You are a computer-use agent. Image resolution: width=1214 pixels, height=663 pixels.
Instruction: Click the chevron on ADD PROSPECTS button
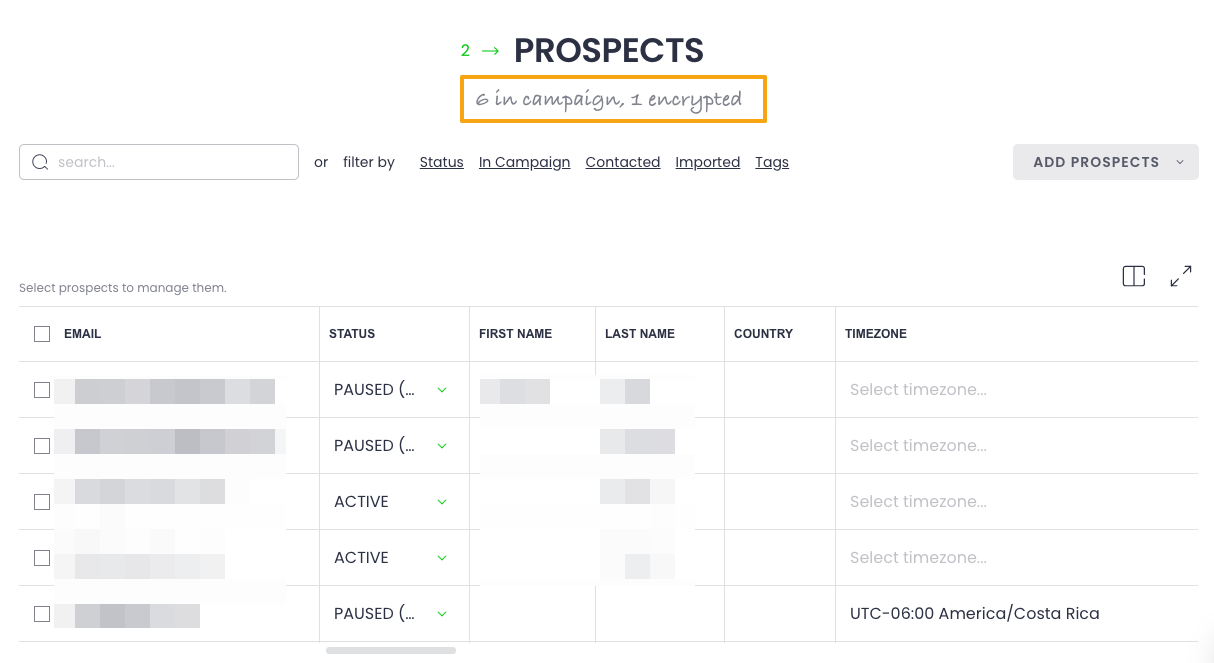(1180, 162)
